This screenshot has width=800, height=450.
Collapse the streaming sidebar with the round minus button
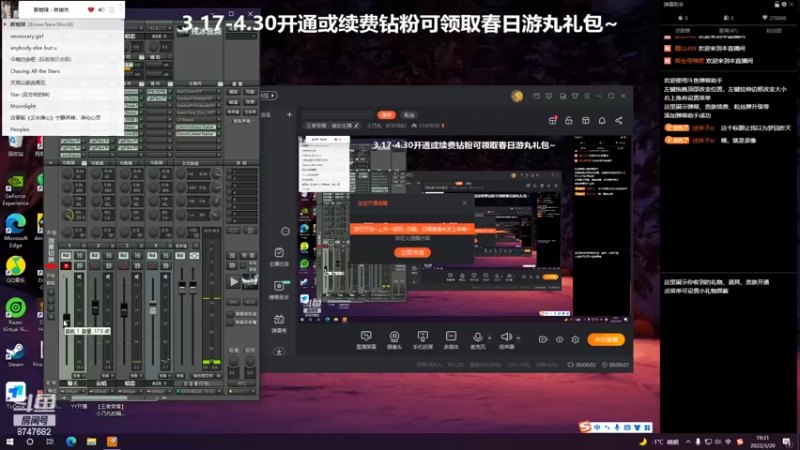(285, 231)
